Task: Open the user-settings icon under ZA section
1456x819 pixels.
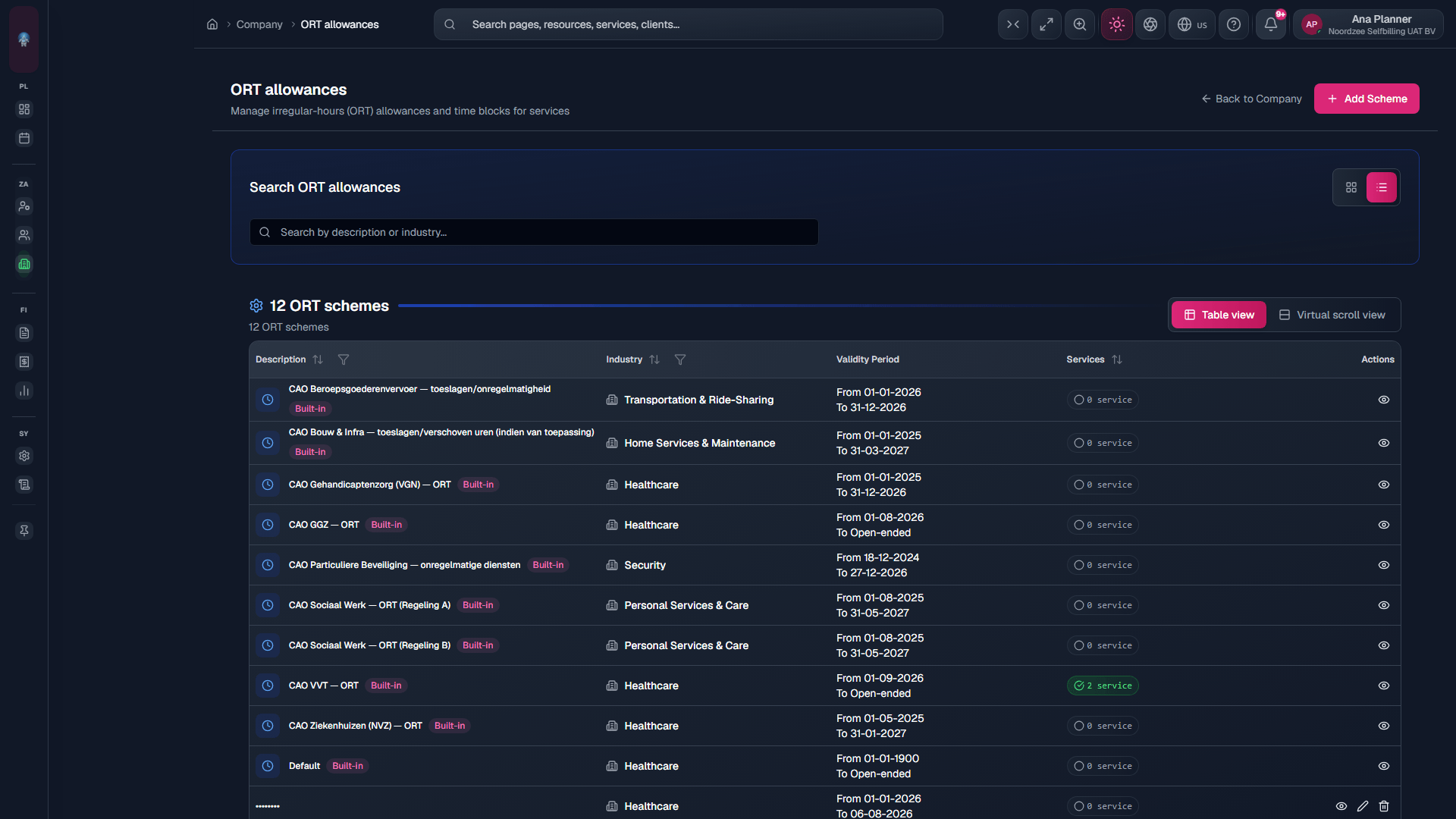Action: point(24,206)
